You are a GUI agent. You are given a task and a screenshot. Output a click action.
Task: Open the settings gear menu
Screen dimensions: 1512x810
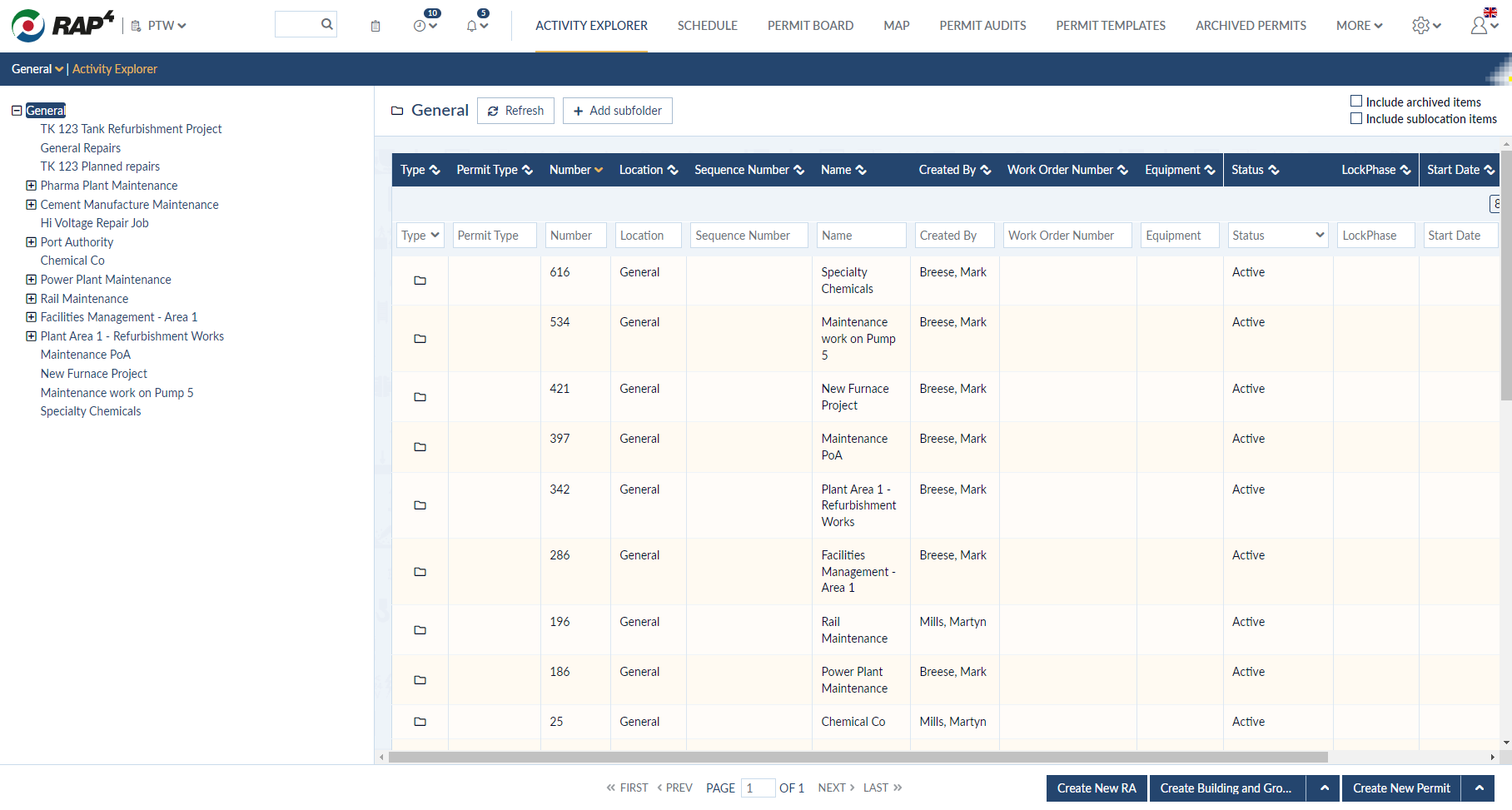1422,26
